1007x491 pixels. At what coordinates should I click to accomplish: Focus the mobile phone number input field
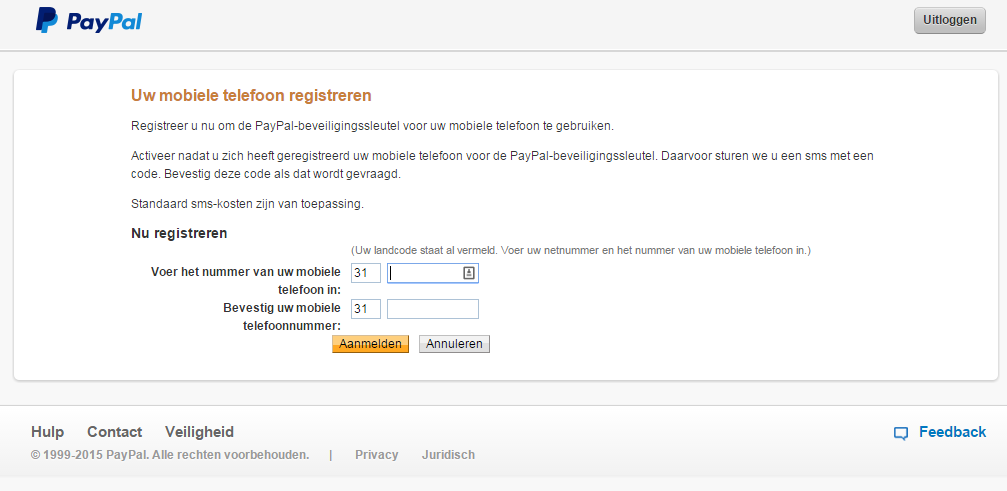[x=433, y=273]
